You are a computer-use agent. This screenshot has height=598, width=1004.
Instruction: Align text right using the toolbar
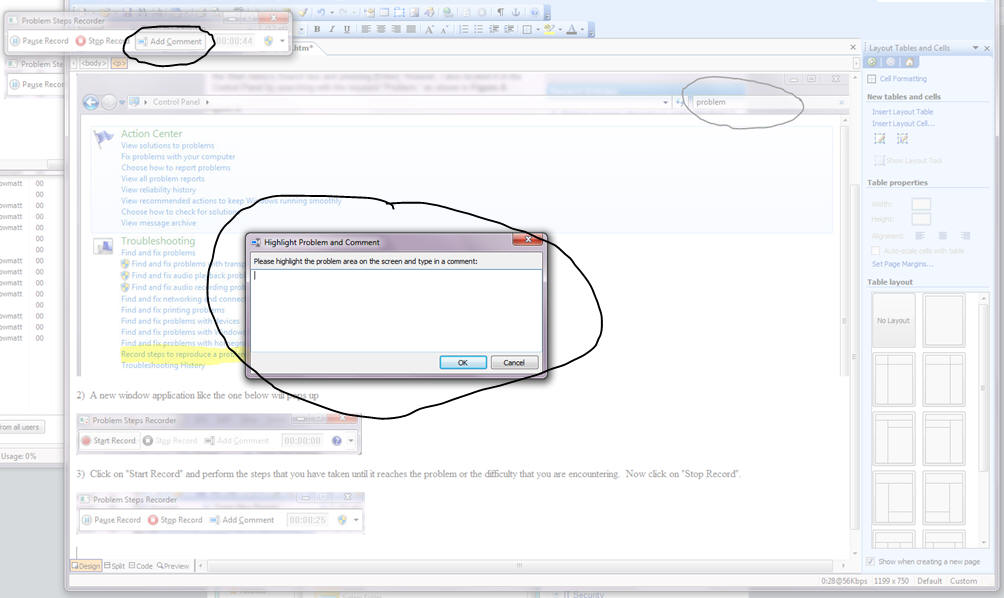396,29
